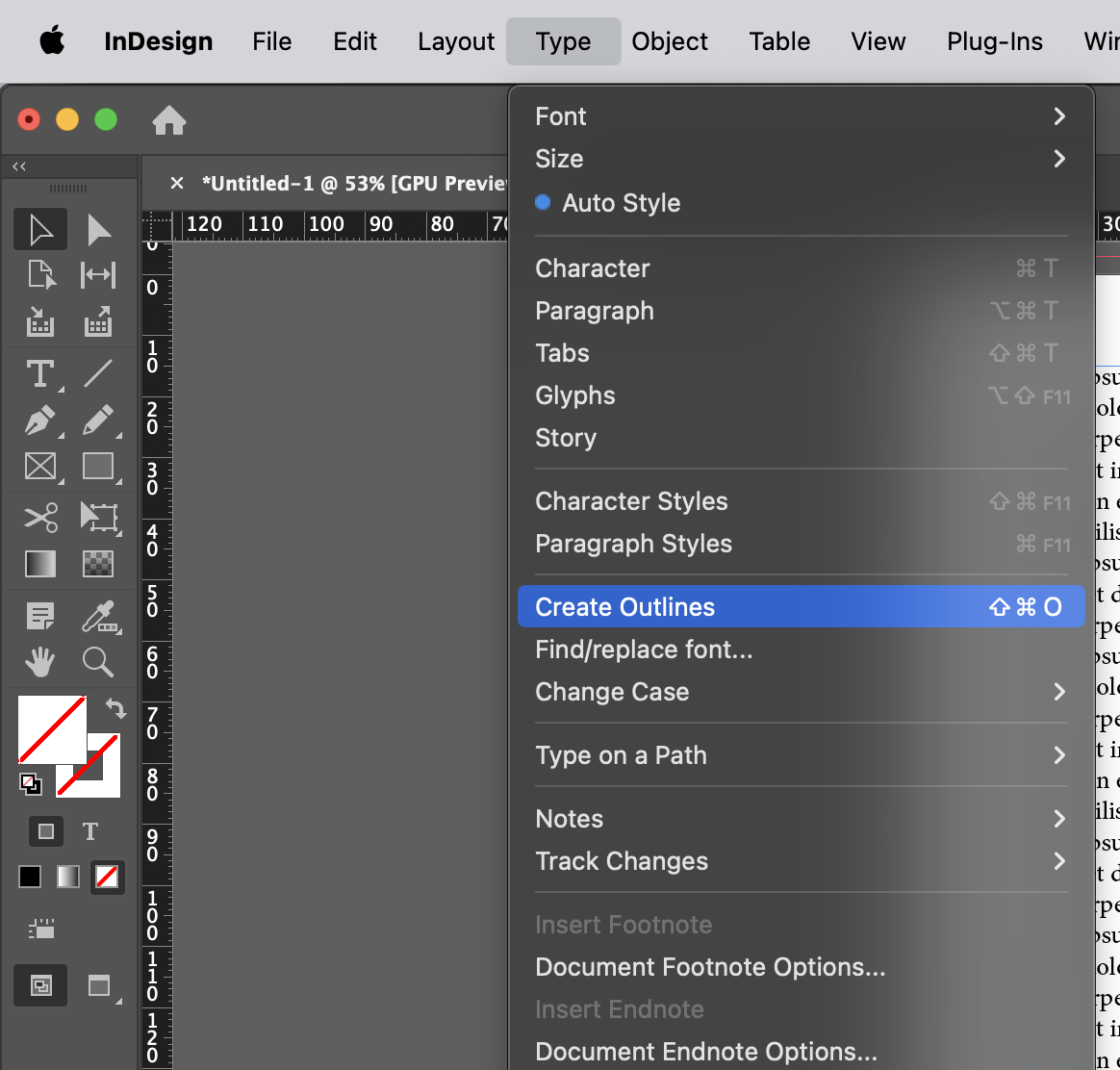Collapse the tools panel with the double-arrow

click(17, 166)
